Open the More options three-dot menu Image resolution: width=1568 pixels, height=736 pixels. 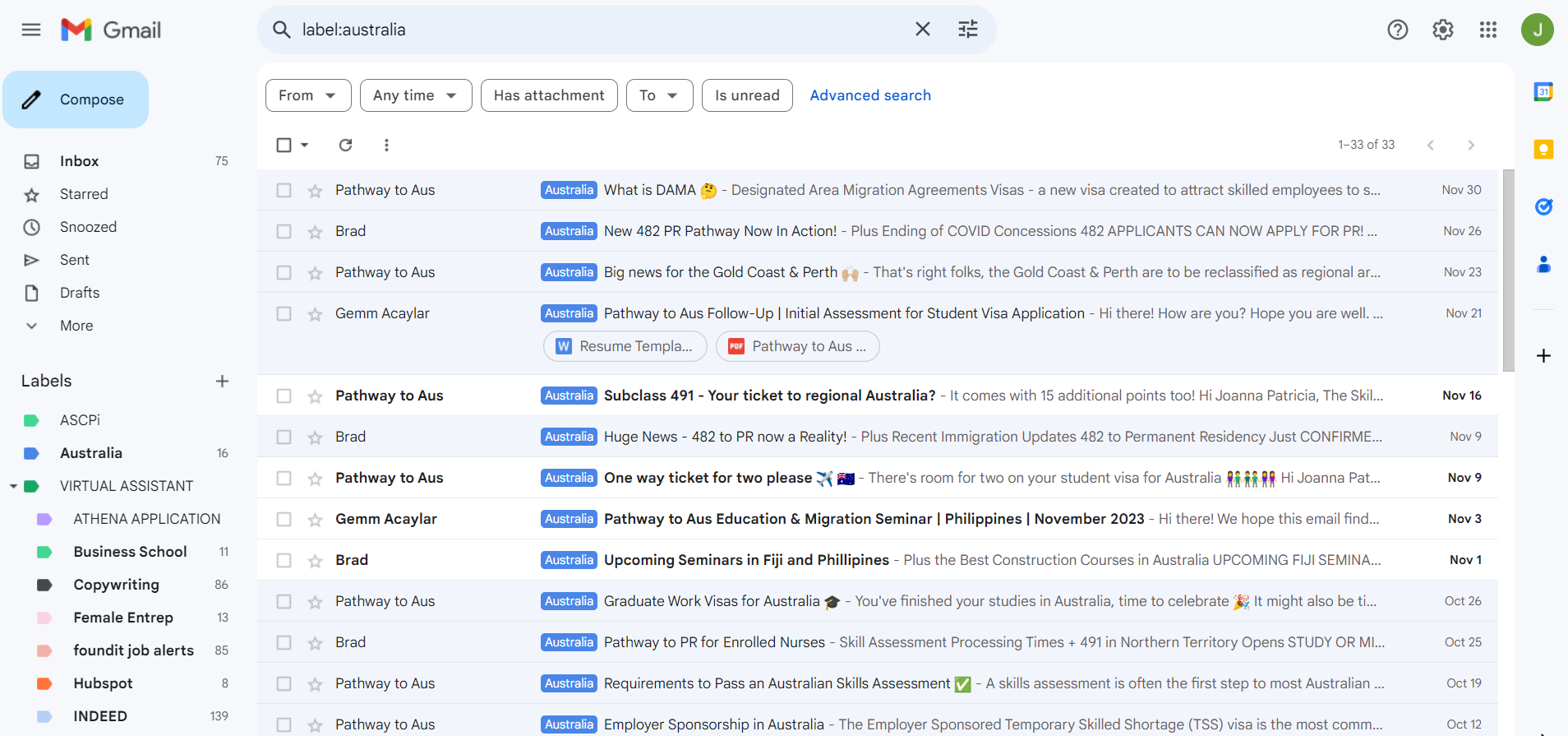click(x=386, y=145)
